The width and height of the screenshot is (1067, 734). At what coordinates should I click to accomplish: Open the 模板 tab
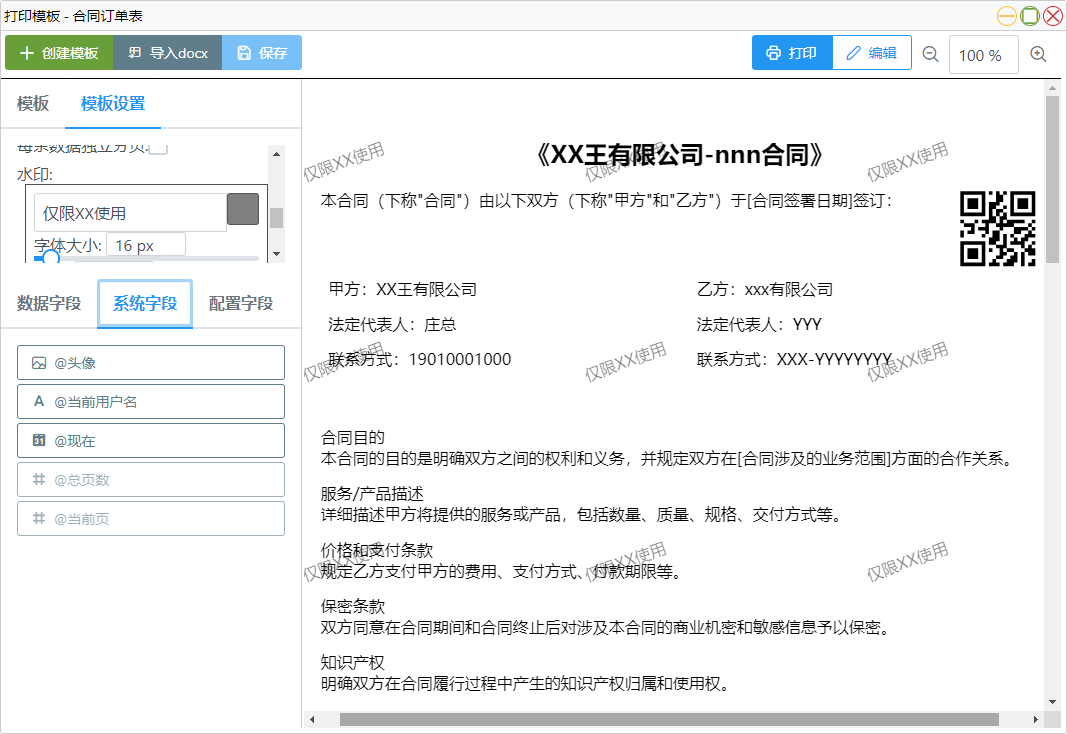33,104
